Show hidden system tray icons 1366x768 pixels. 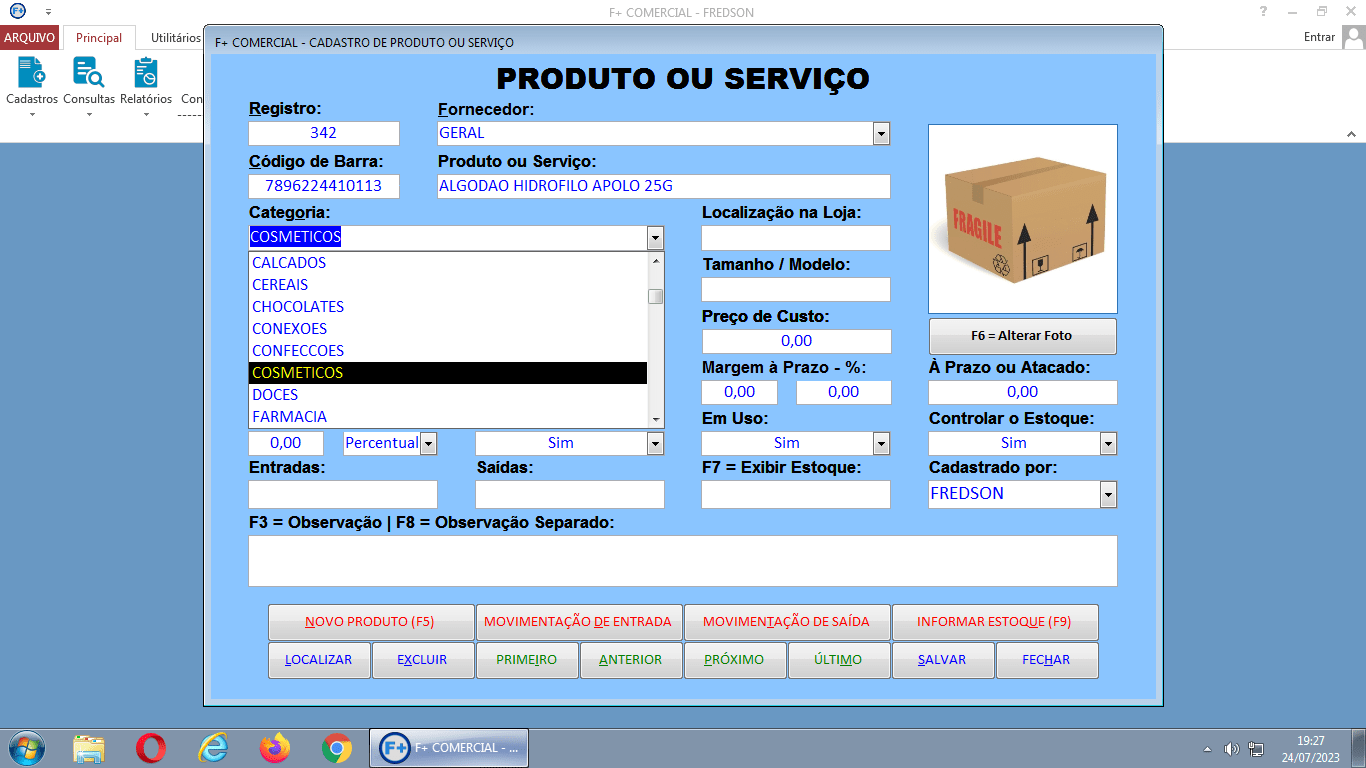pos(1207,749)
